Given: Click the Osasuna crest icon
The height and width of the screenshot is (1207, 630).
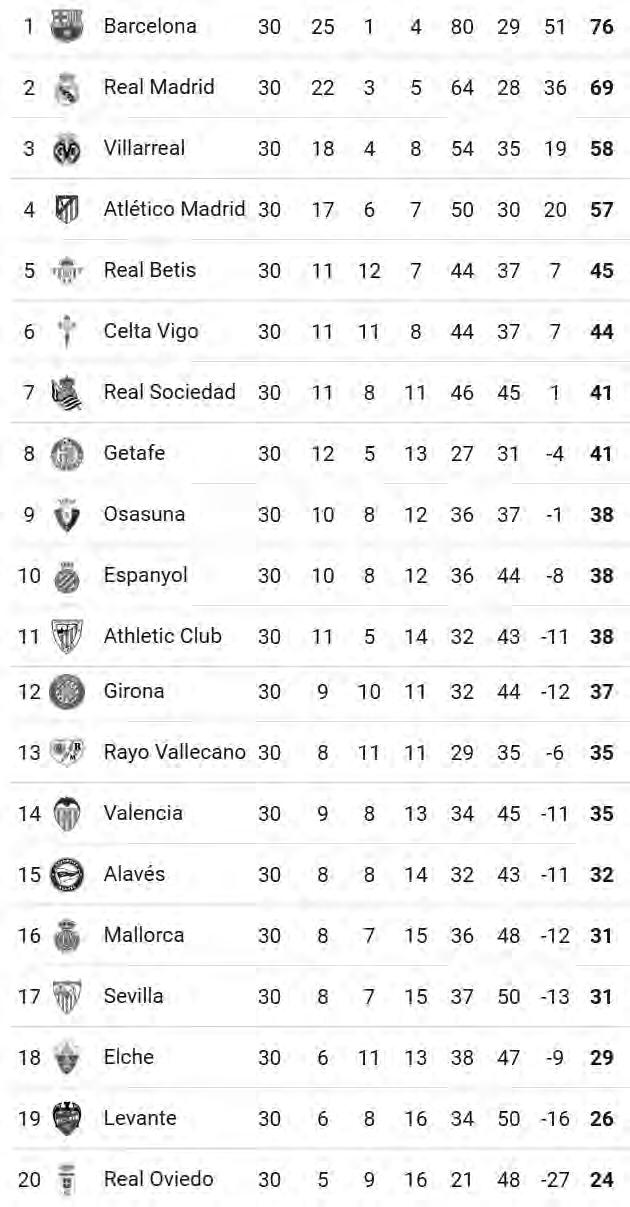Looking at the screenshot, I should tap(67, 515).
